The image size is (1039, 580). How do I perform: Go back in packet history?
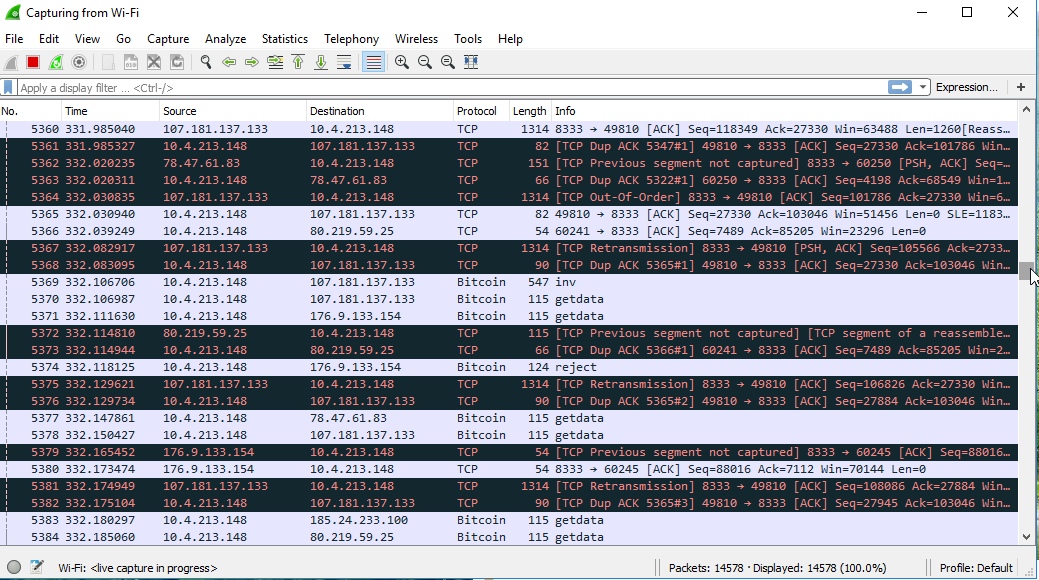click(229, 62)
